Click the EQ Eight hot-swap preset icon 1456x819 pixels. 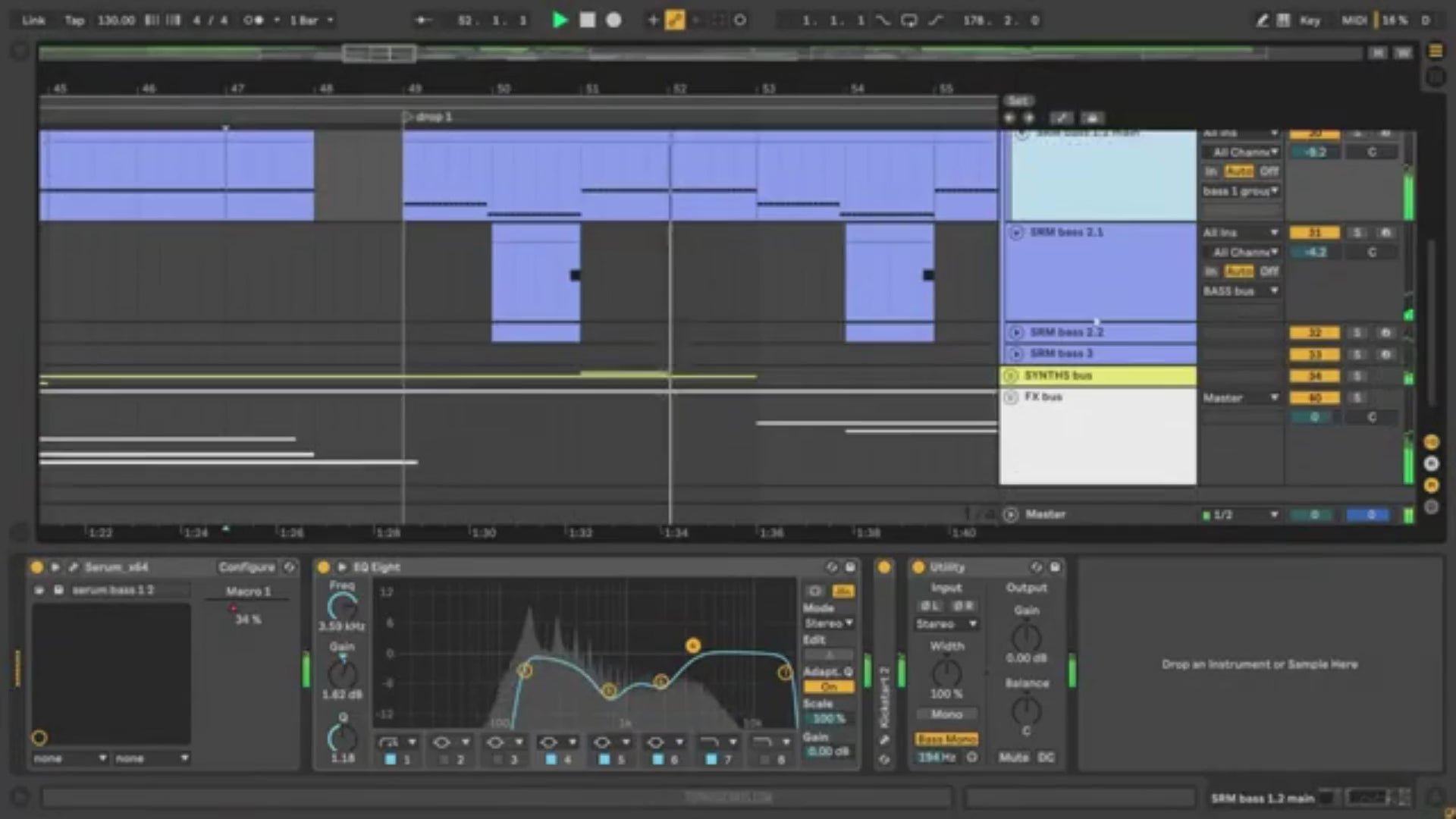tap(832, 567)
